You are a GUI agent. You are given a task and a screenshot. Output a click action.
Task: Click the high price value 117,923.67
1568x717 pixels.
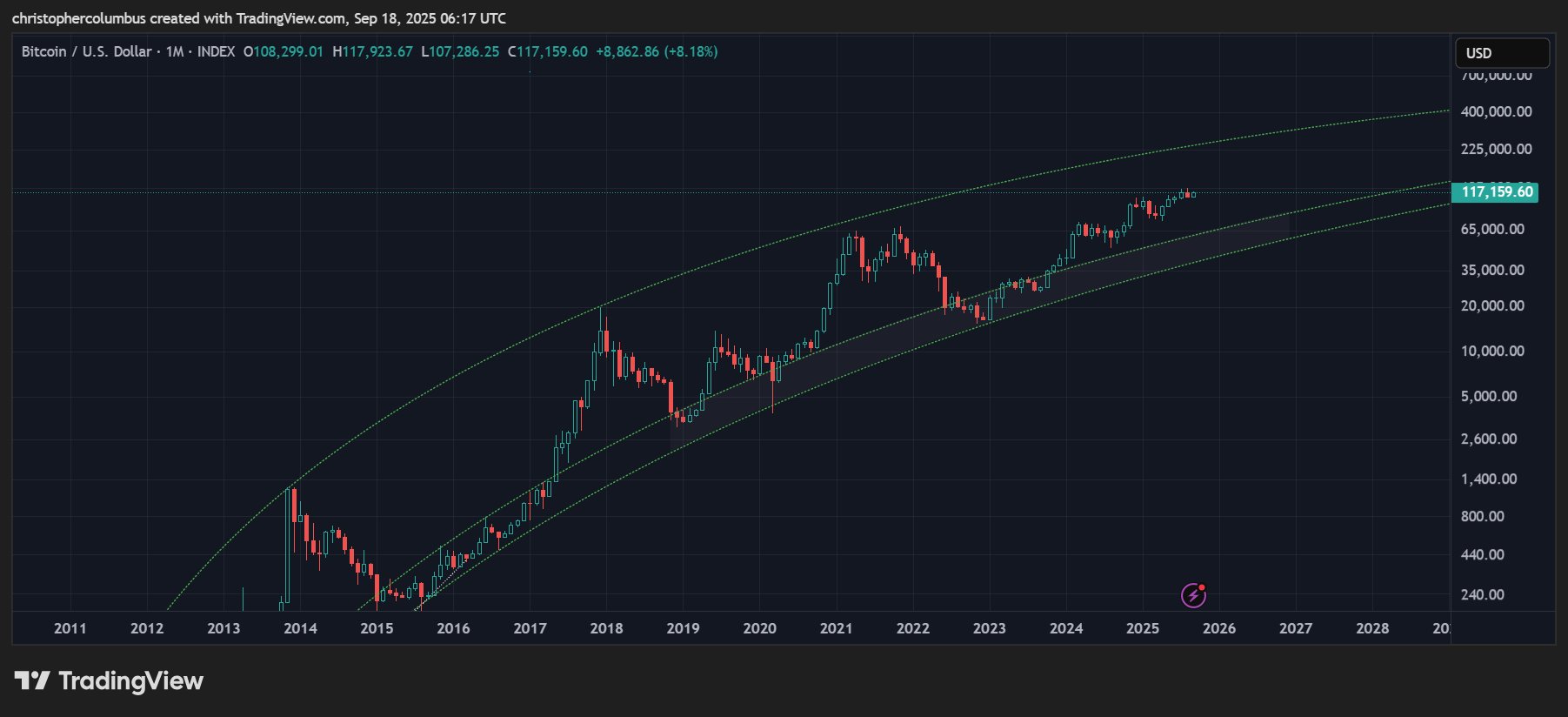click(x=377, y=52)
